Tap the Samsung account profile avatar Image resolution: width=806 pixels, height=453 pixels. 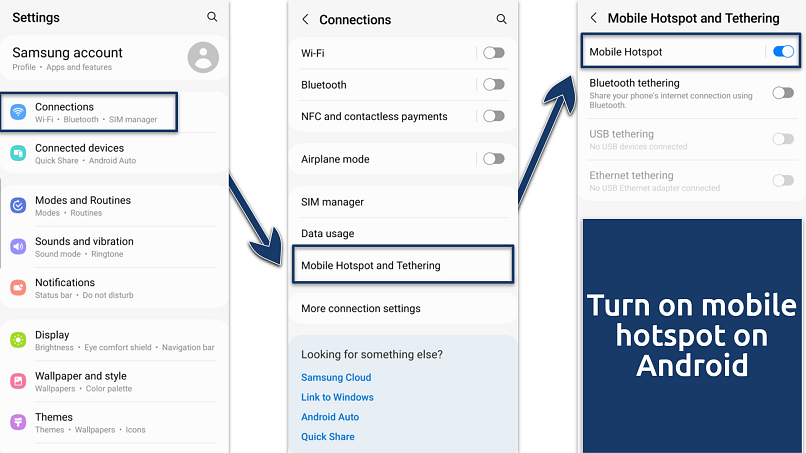pyautogui.click(x=203, y=57)
